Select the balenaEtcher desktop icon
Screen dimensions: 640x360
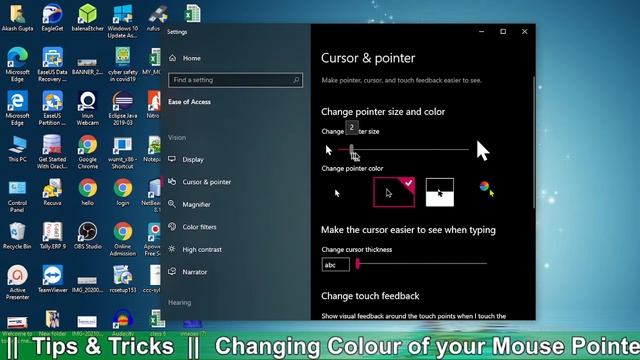[87, 18]
